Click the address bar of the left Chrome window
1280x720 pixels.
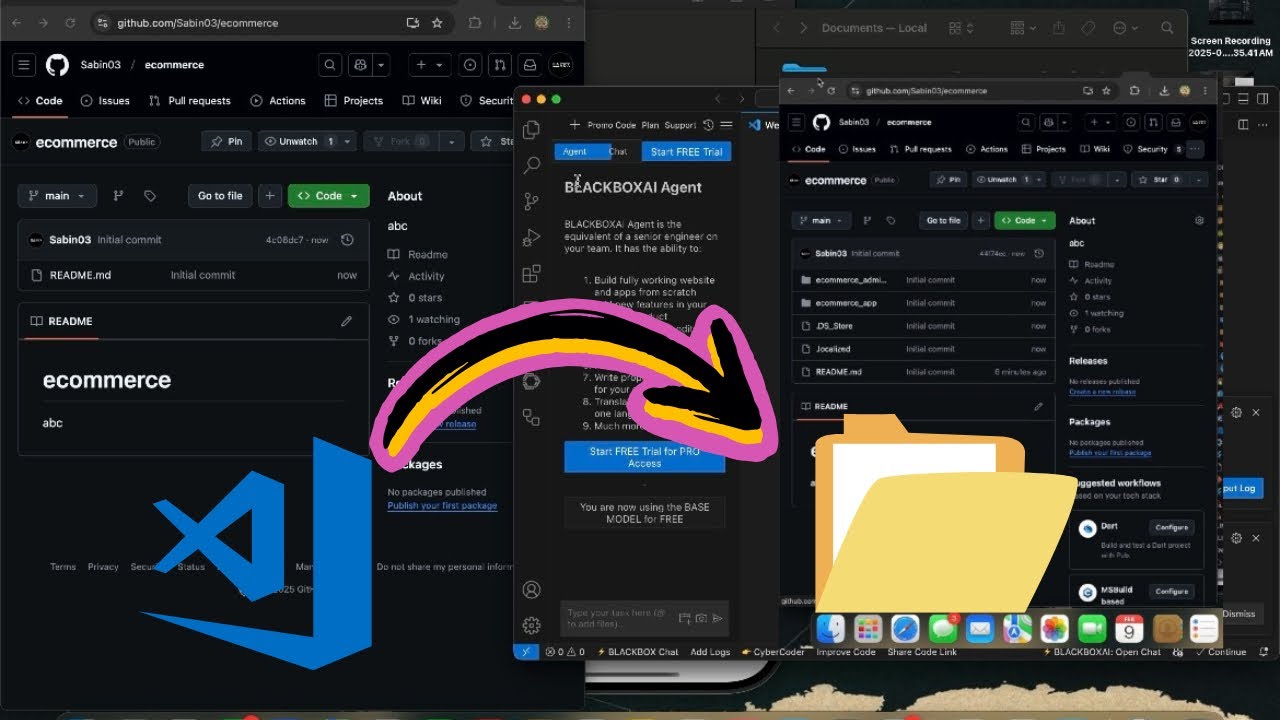270,23
